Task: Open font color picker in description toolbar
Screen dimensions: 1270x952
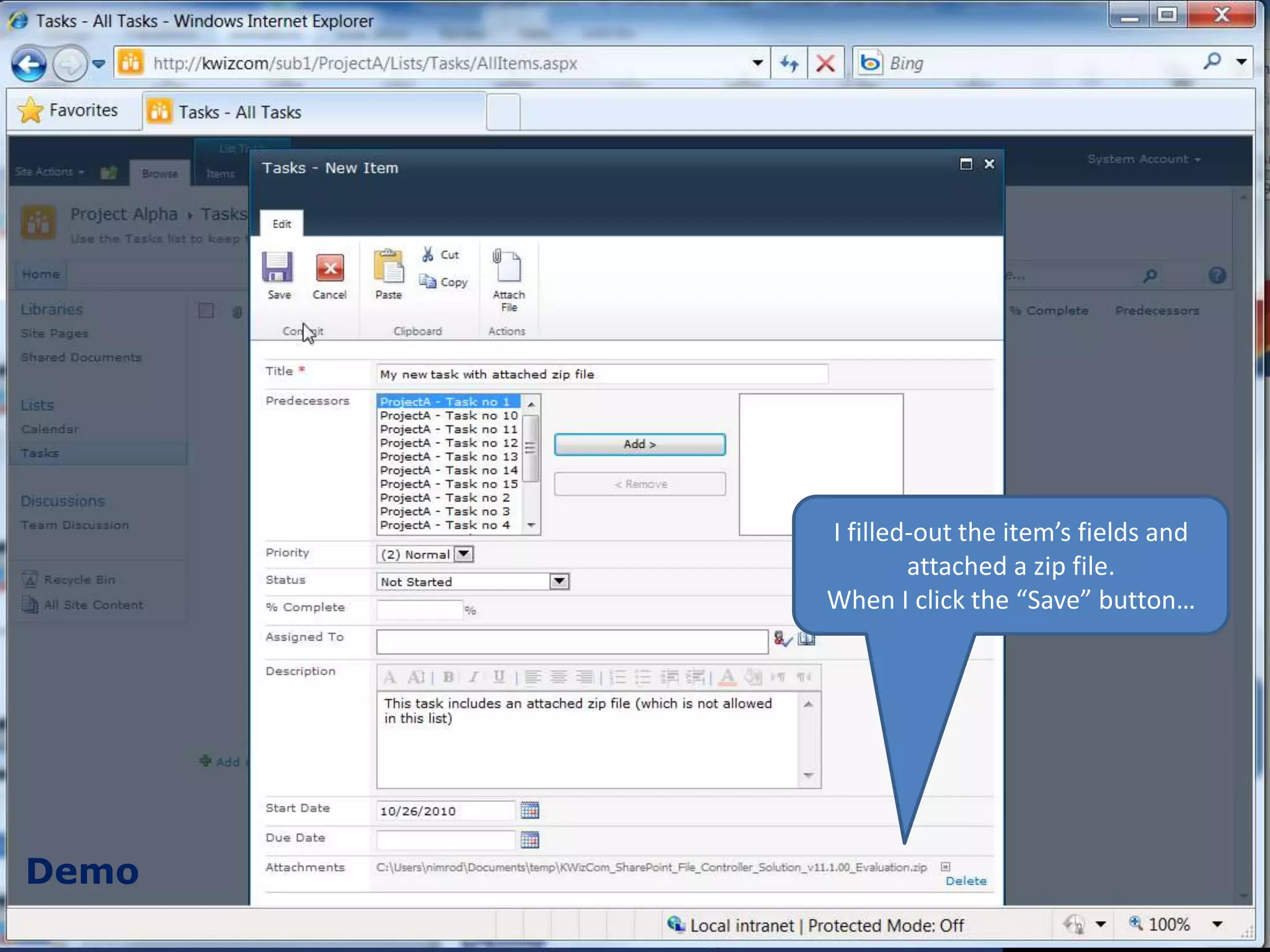Action: [x=727, y=677]
